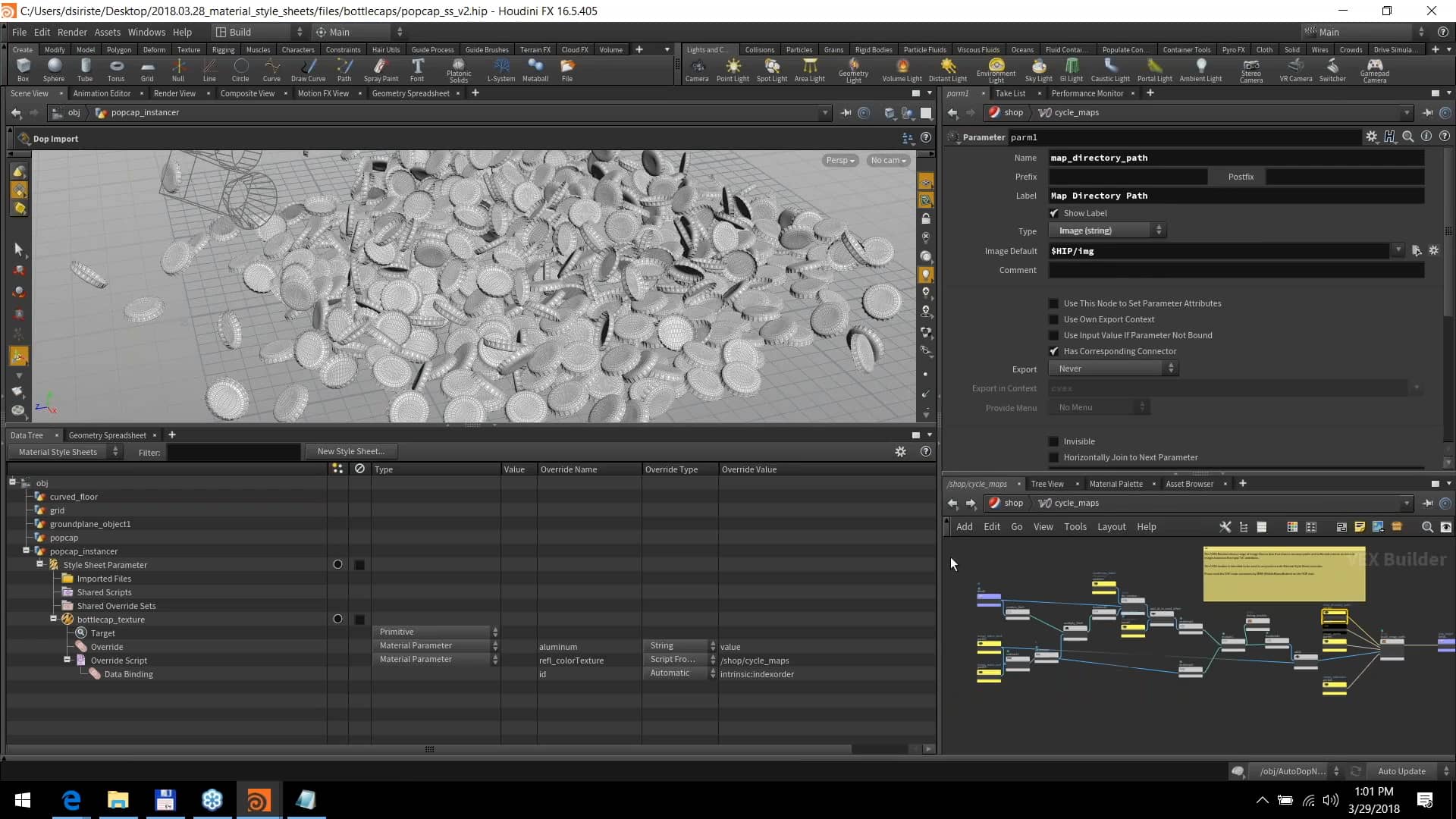This screenshot has width=1456, height=819.
Task: Uncheck the Show Label checkbox
Action: (x=1054, y=213)
